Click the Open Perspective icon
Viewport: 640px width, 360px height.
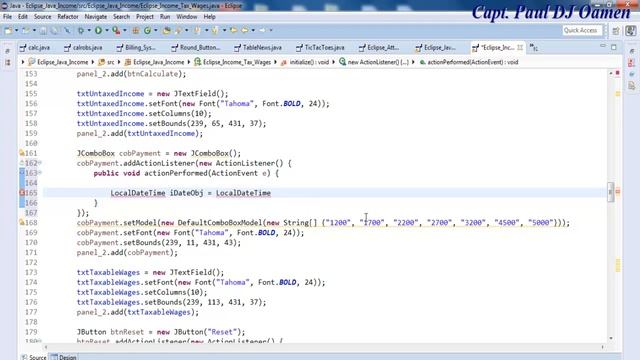(x=616, y=31)
